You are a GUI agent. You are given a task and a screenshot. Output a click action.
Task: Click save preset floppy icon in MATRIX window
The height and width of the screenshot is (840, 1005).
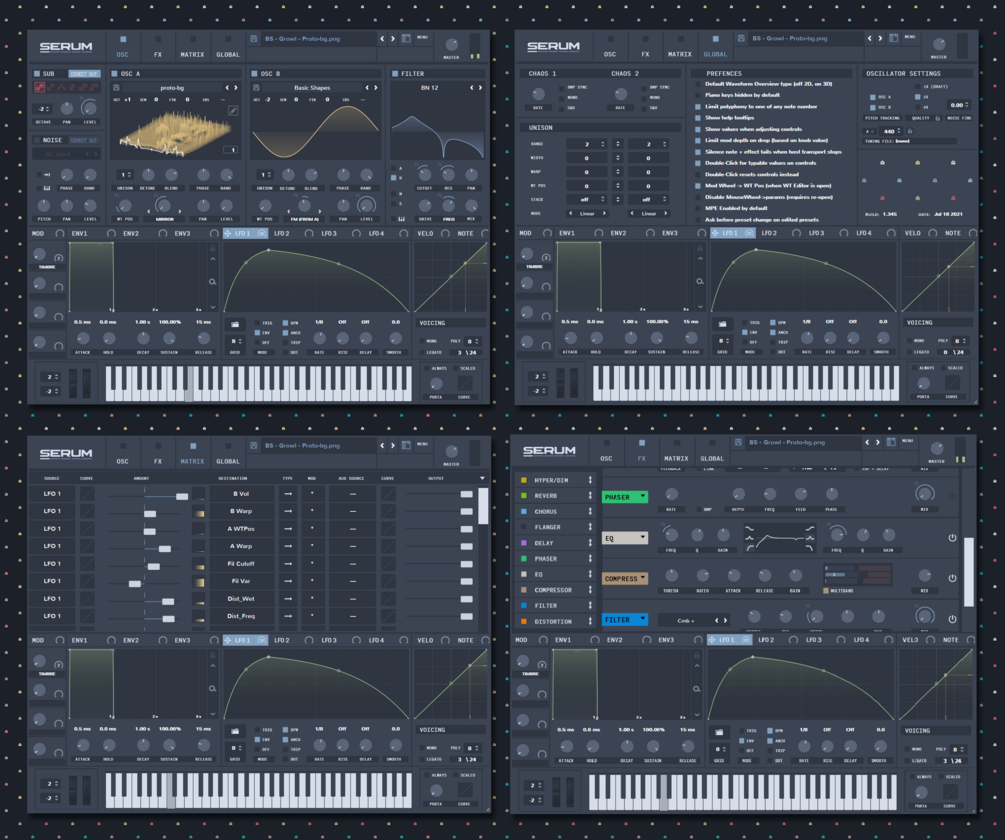(x=254, y=445)
